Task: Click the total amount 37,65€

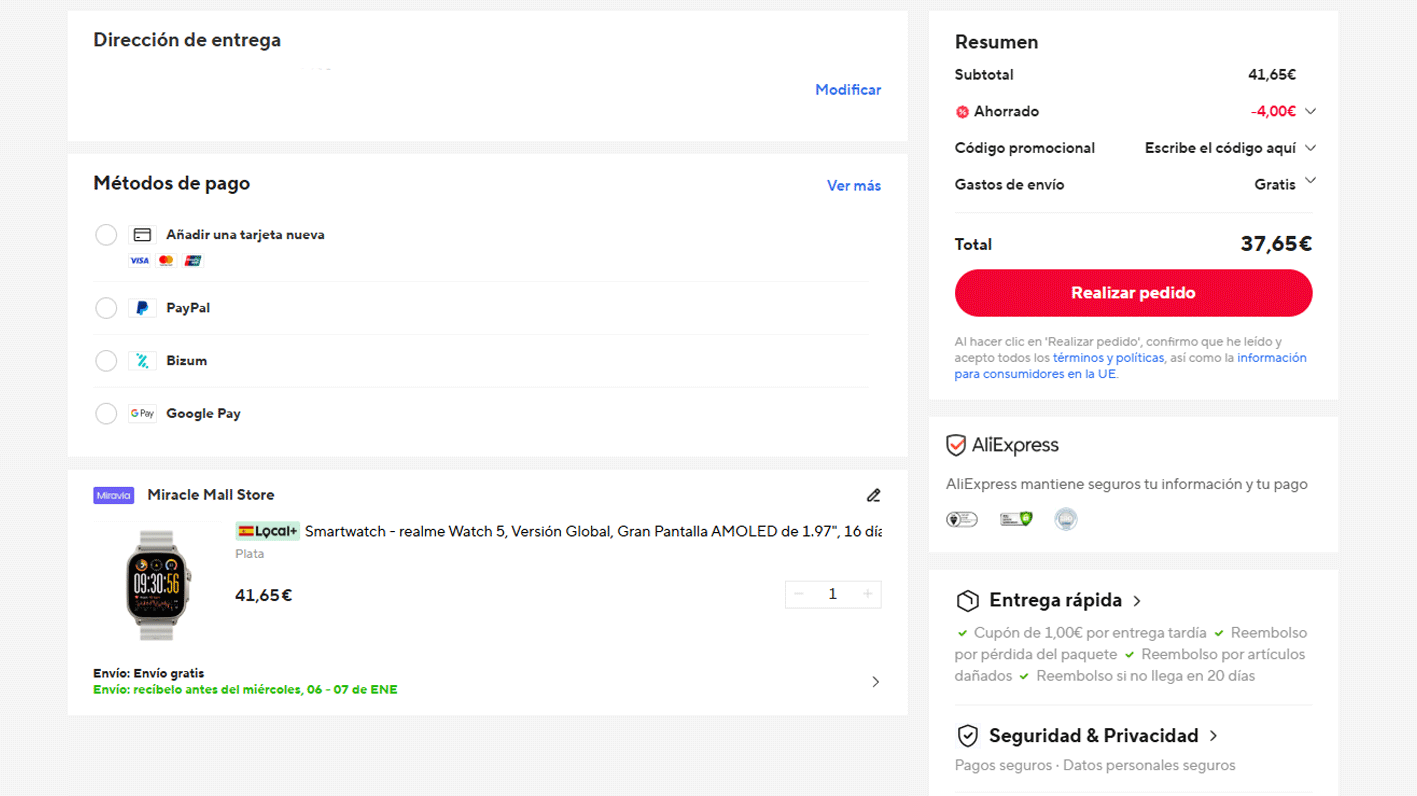Action: (1276, 244)
